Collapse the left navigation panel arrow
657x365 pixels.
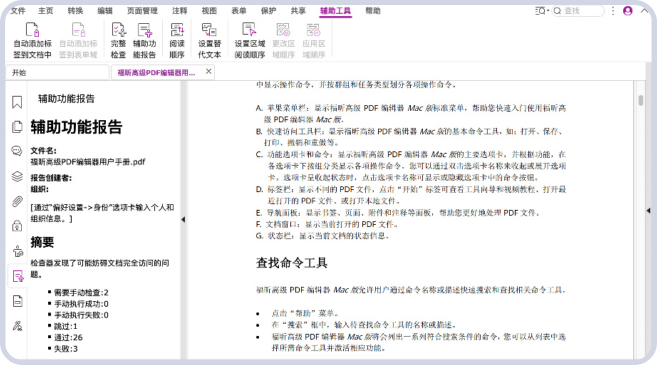(x=183, y=219)
